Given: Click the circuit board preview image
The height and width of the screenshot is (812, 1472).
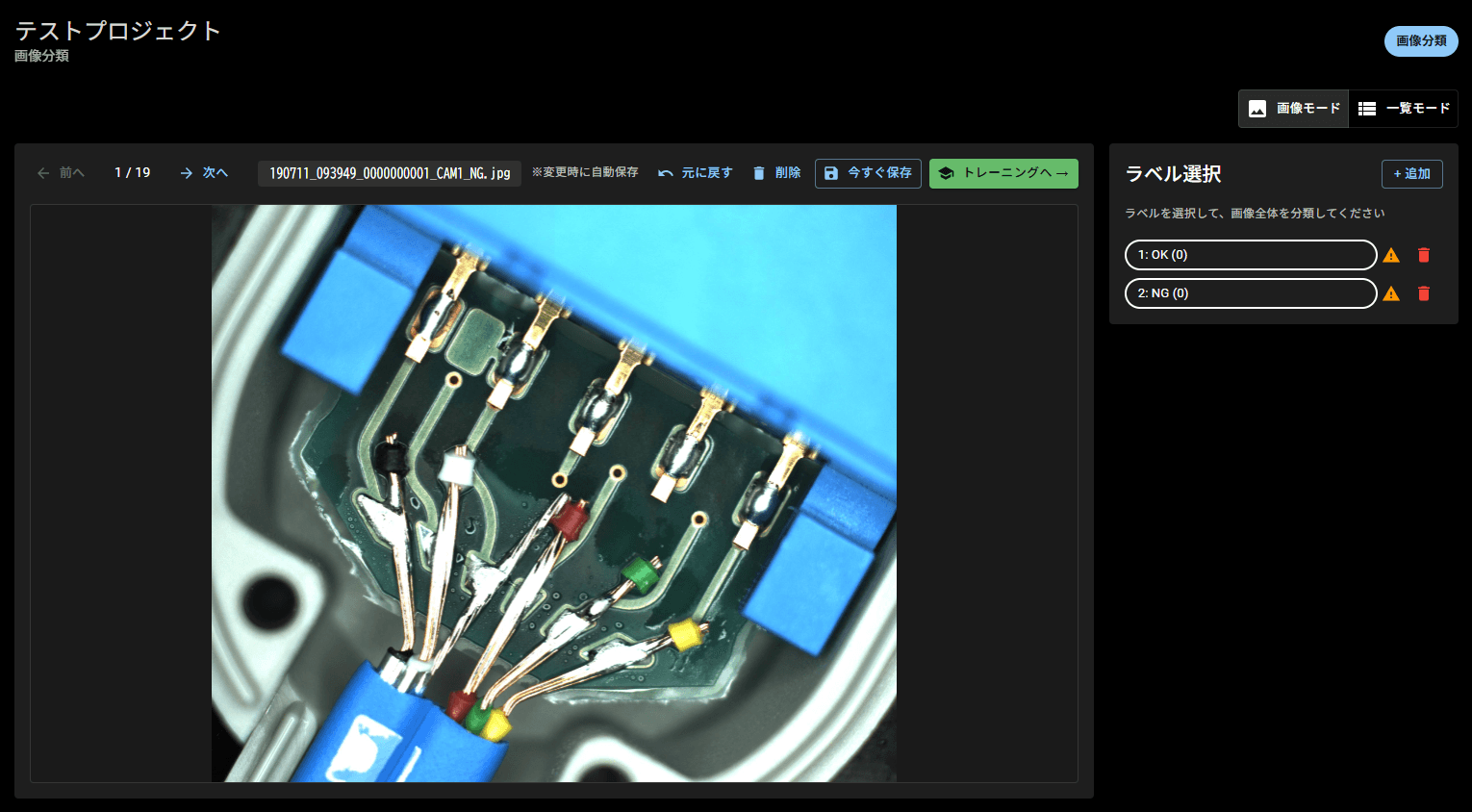Looking at the screenshot, I should [553, 493].
